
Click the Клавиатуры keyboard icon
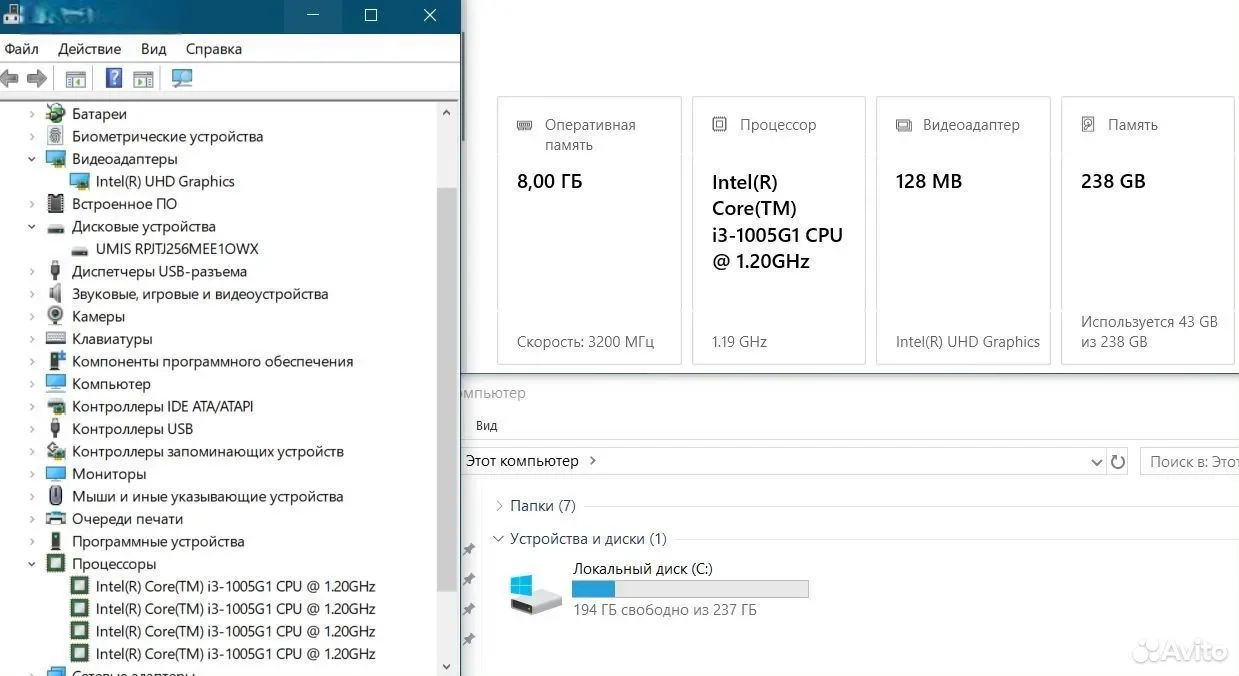click(x=56, y=339)
